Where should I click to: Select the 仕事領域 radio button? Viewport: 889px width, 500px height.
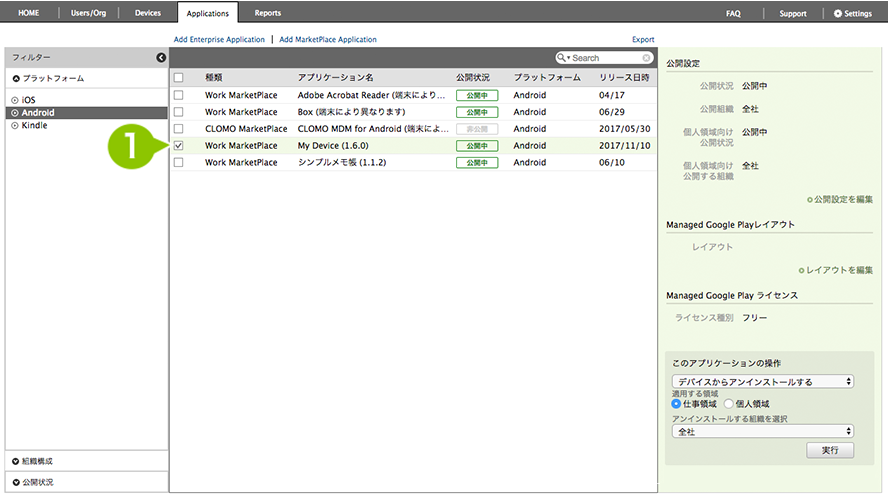click(x=676, y=404)
